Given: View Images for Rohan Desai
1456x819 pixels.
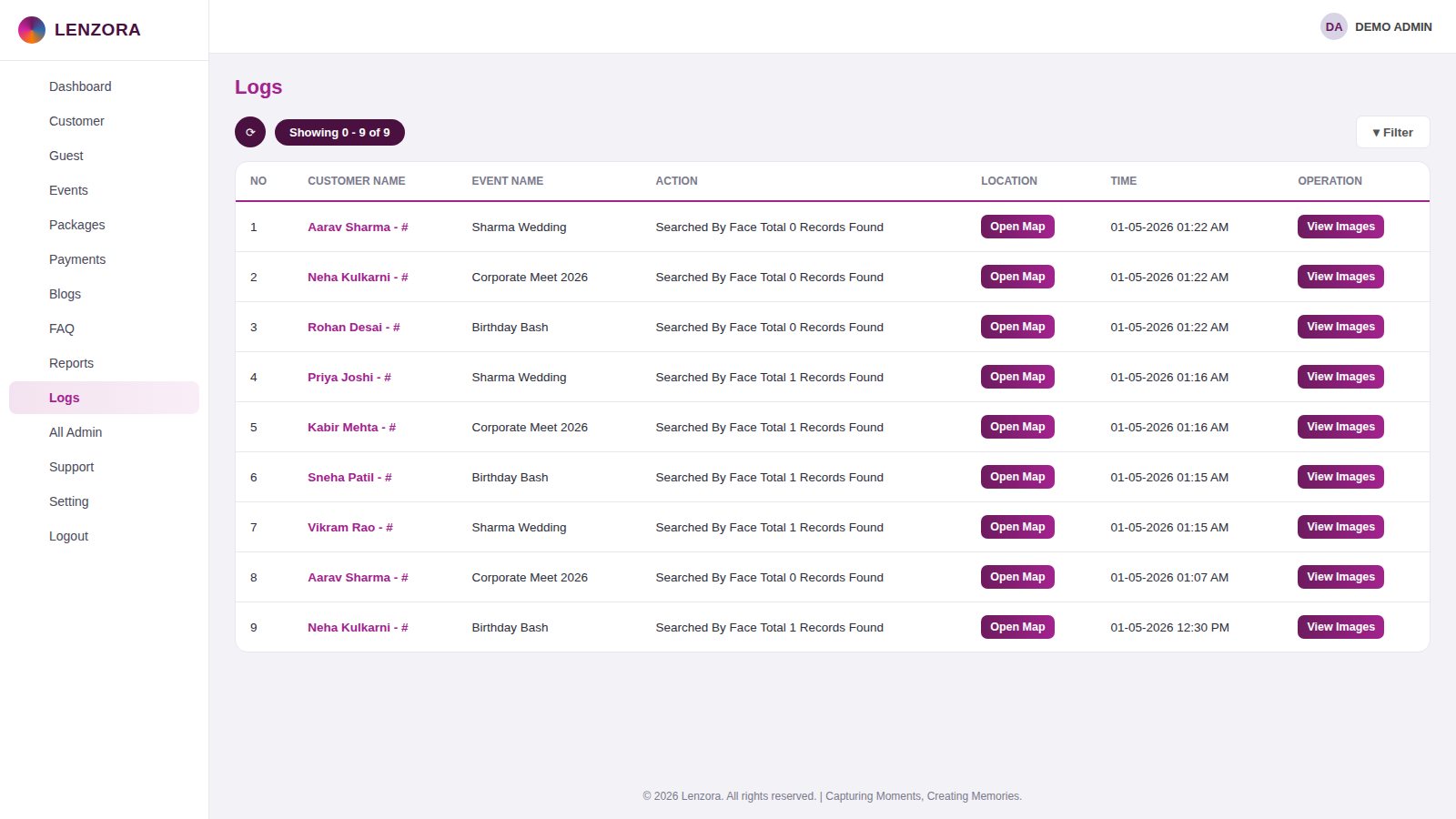Looking at the screenshot, I should pyautogui.click(x=1340, y=327).
